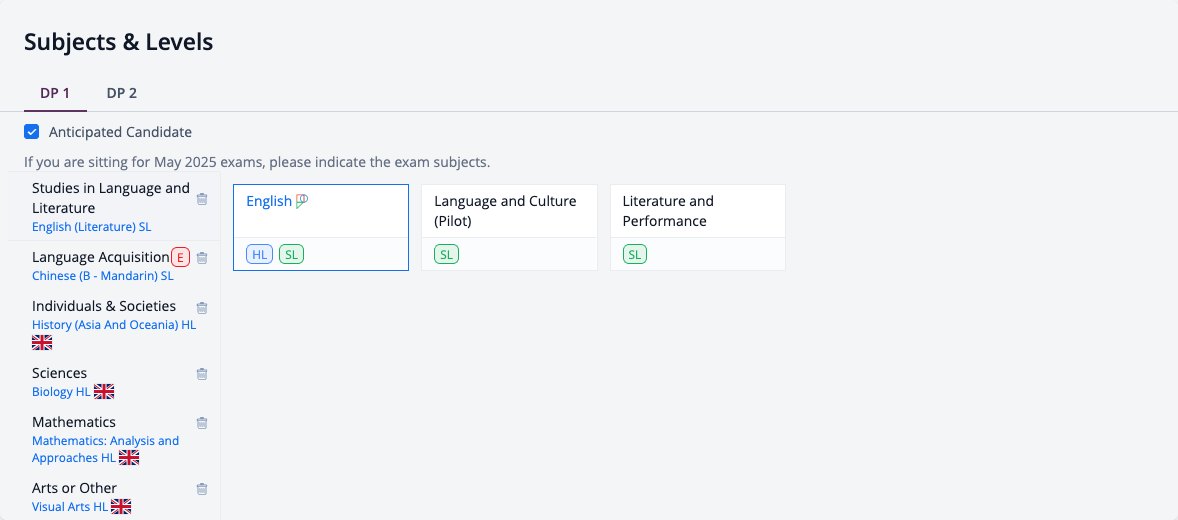Click trash icon for Individuals & Societies
The height and width of the screenshot is (520, 1178).
(x=201, y=307)
